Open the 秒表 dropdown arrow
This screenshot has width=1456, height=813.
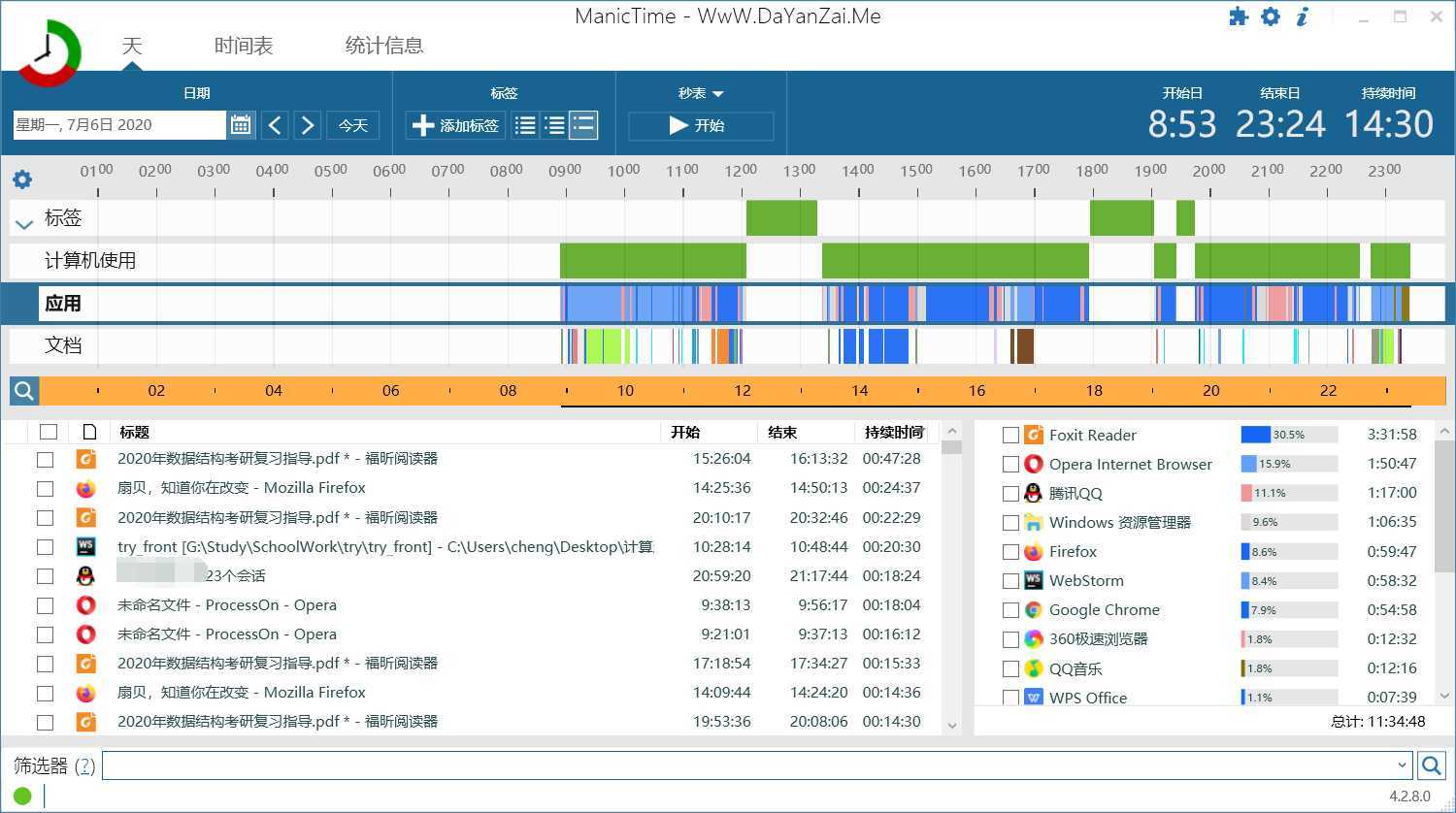click(x=718, y=94)
